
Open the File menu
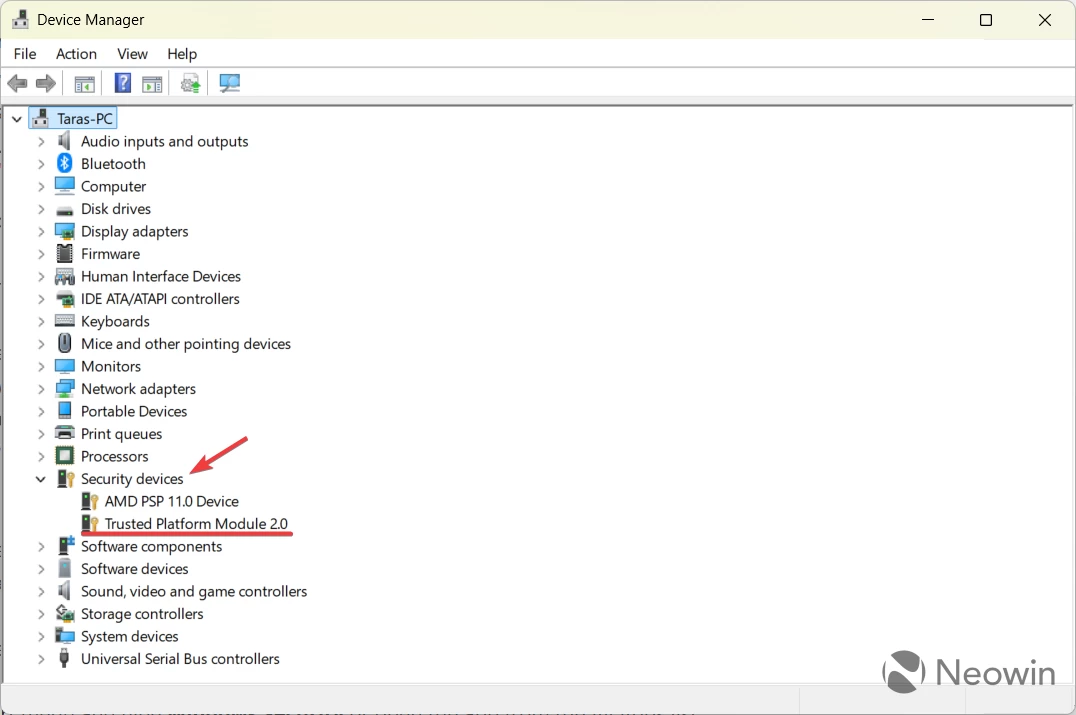point(24,54)
